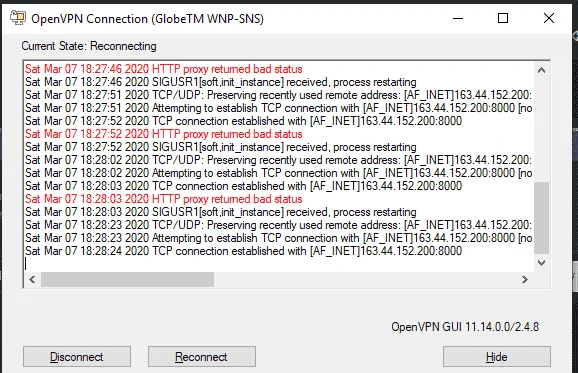Click log line 18:27:46 SIGUSR1 process restarting

pos(221,82)
